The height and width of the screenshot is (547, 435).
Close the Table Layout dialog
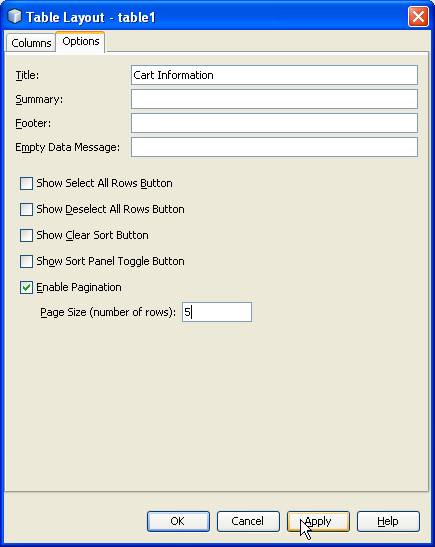(x=418, y=16)
